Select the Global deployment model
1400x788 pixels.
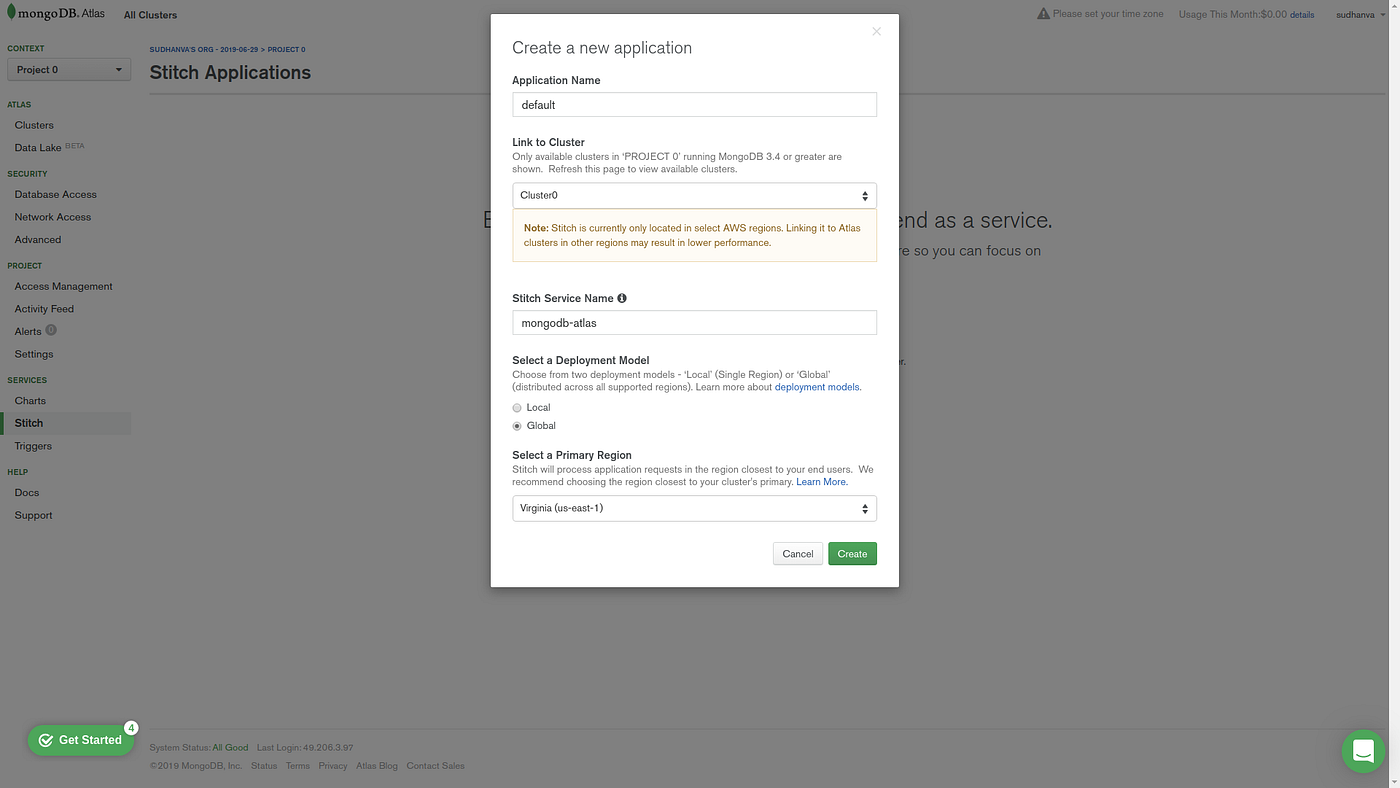pos(518,425)
